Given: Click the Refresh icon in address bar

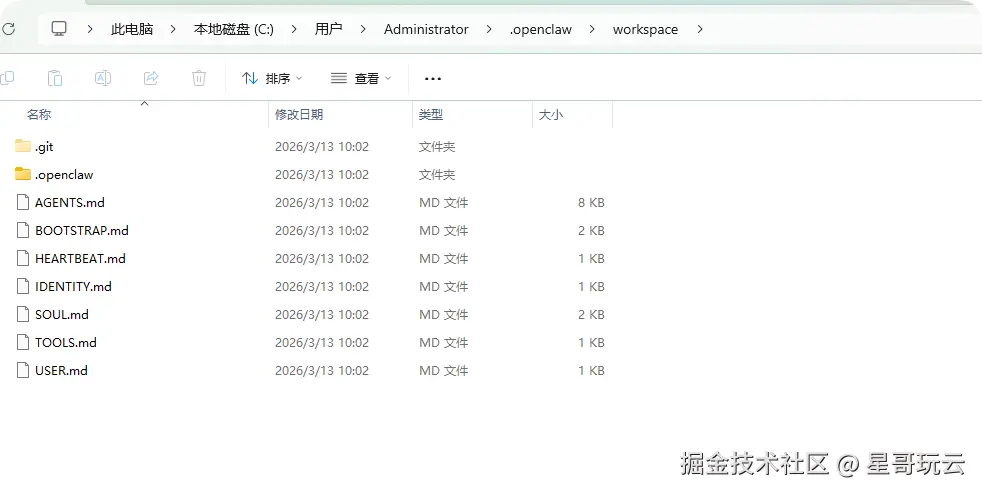Looking at the screenshot, I should click(x=8, y=29).
